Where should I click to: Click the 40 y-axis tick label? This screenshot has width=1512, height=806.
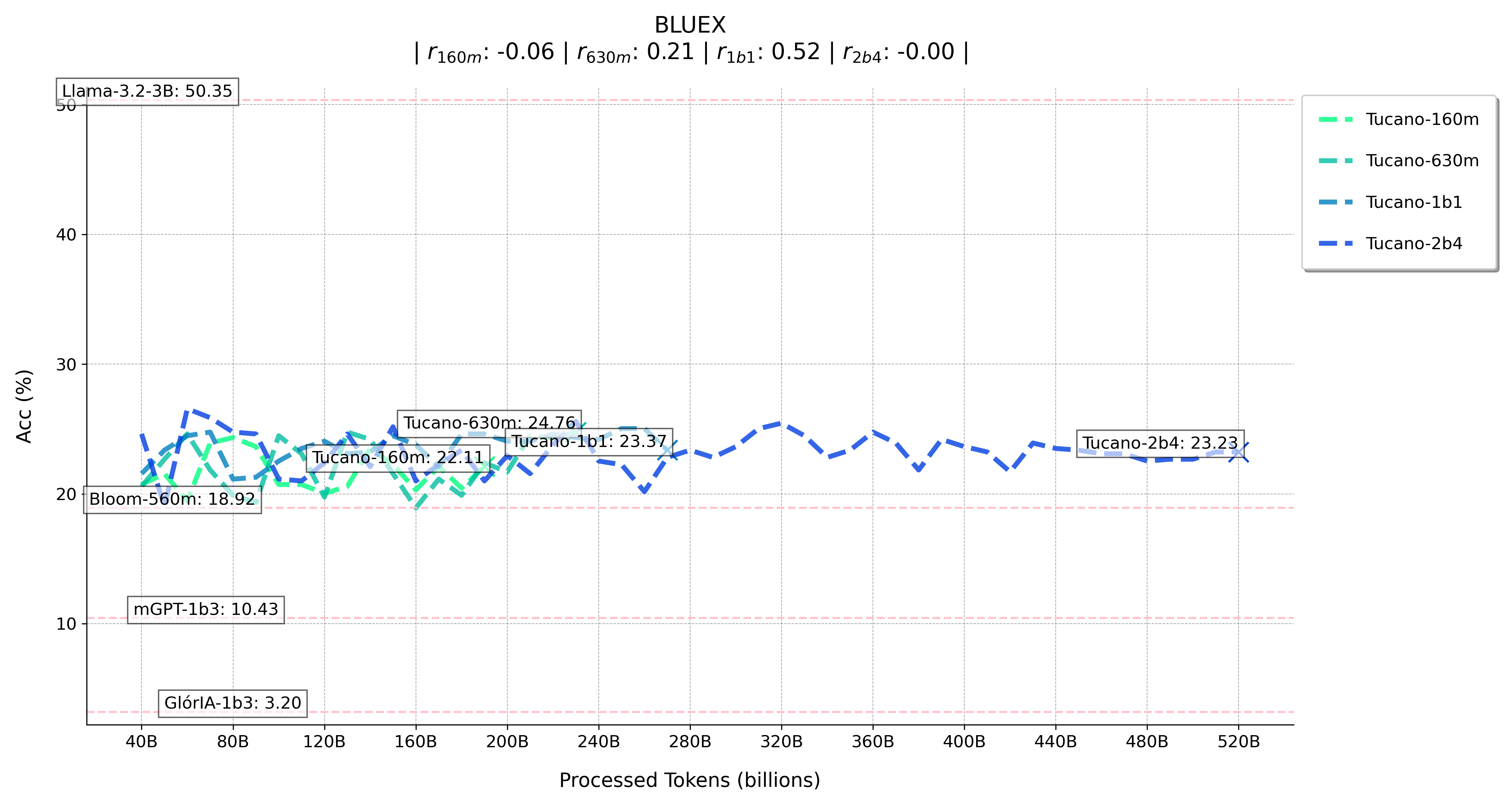pos(66,235)
